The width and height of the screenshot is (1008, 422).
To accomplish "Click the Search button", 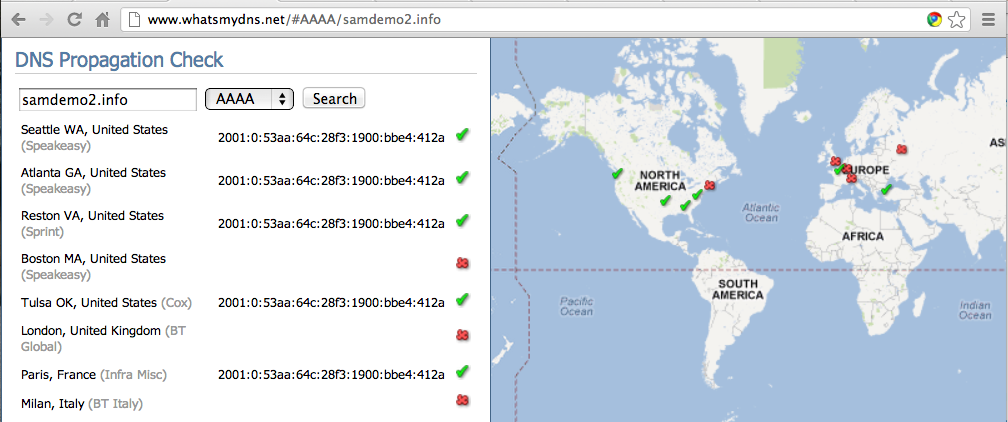I will coord(334,98).
